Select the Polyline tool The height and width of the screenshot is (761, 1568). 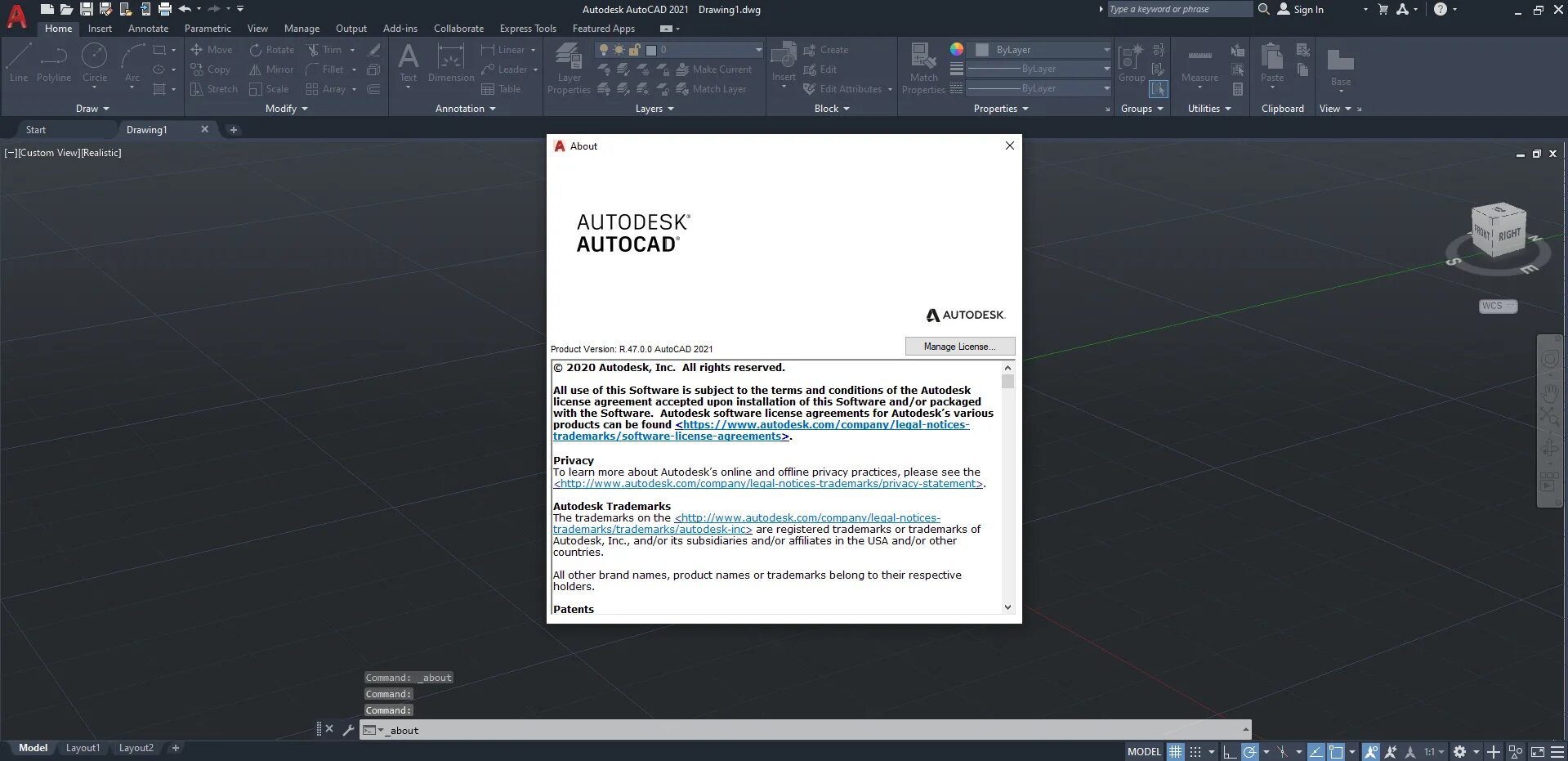[x=54, y=63]
